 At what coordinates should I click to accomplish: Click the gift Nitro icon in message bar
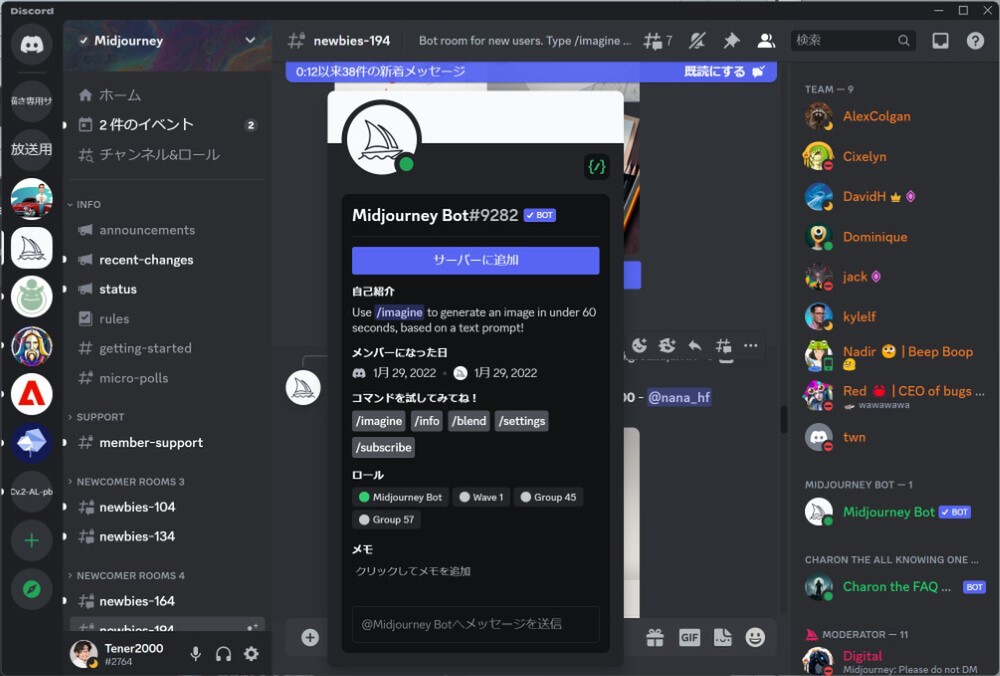click(x=655, y=637)
